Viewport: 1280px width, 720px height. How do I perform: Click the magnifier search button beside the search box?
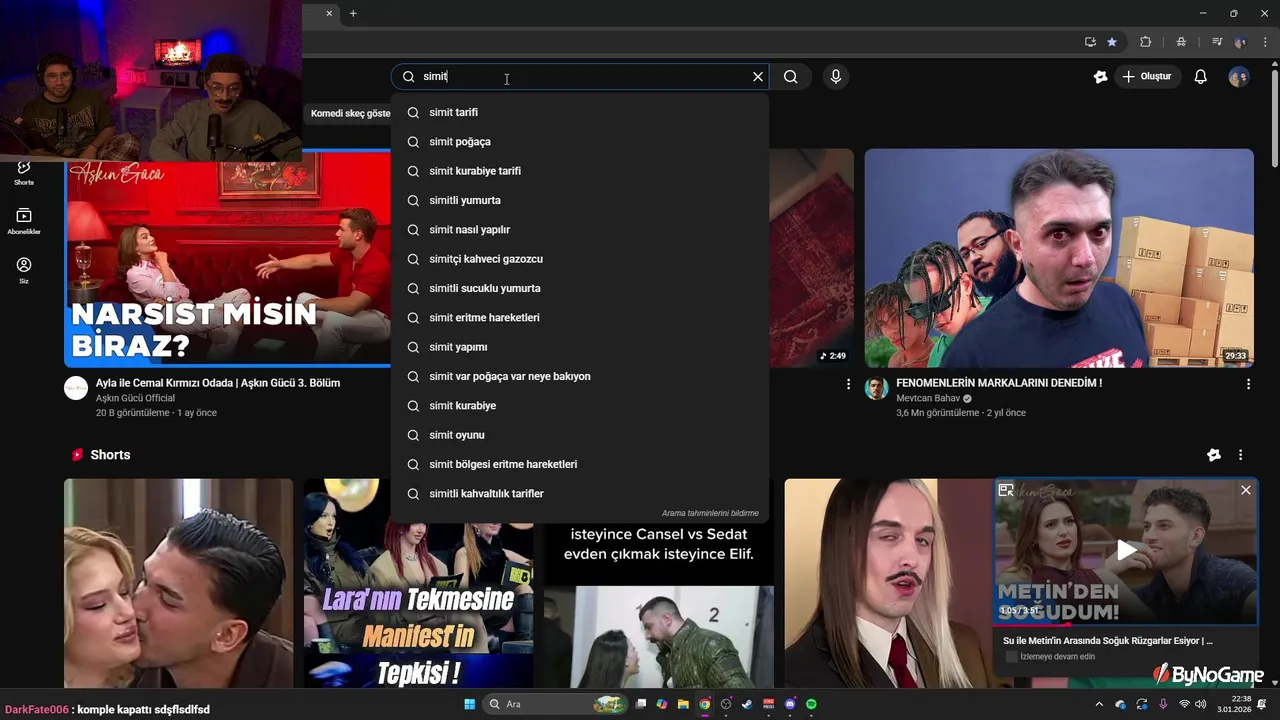coord(791,77)
